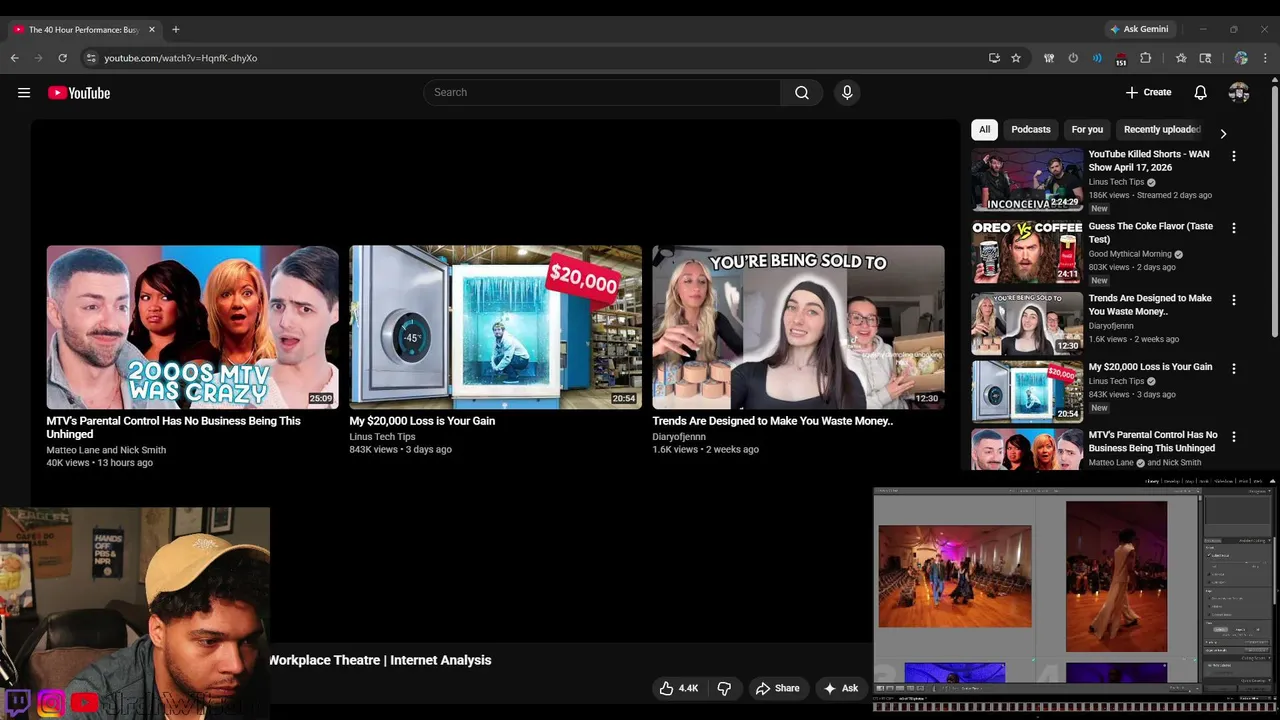This screenshot has width=1280, height=720.
Task: Open the $20,000 freezer end-screen thumbnail
Action: pos(495,327)
